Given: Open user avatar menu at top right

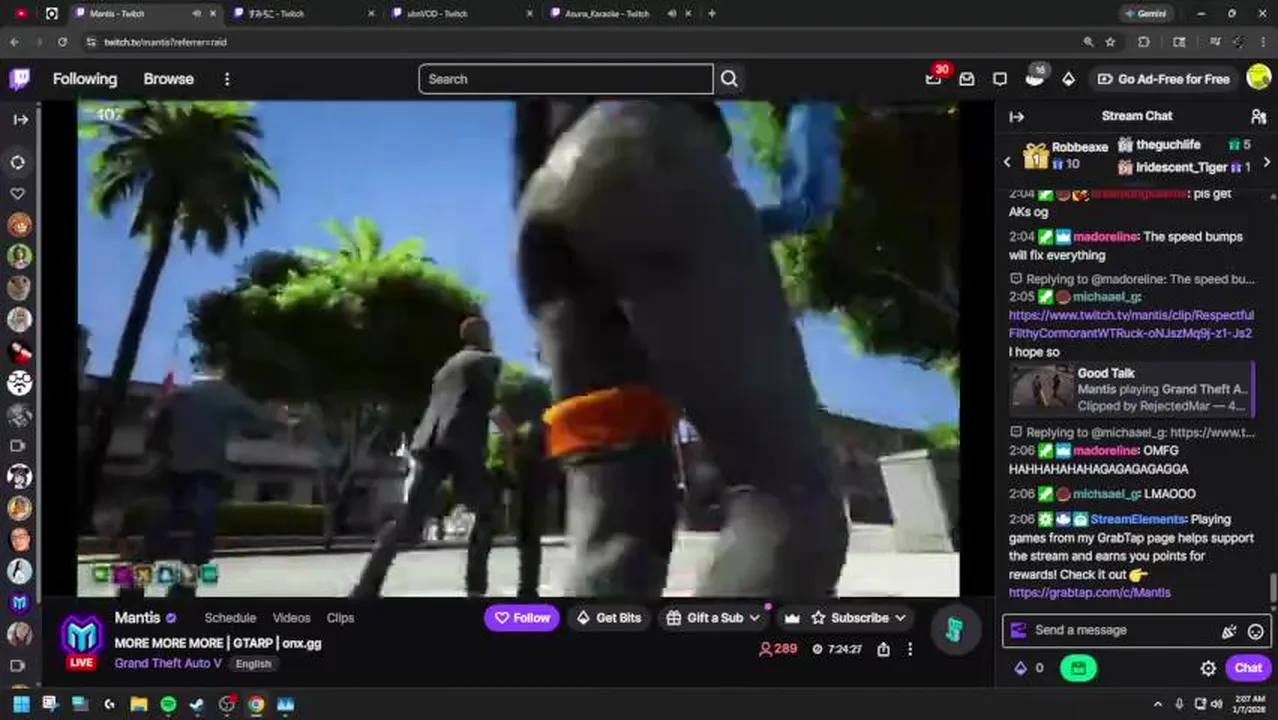Looking at the screenshot, I should coord(1259,78).
